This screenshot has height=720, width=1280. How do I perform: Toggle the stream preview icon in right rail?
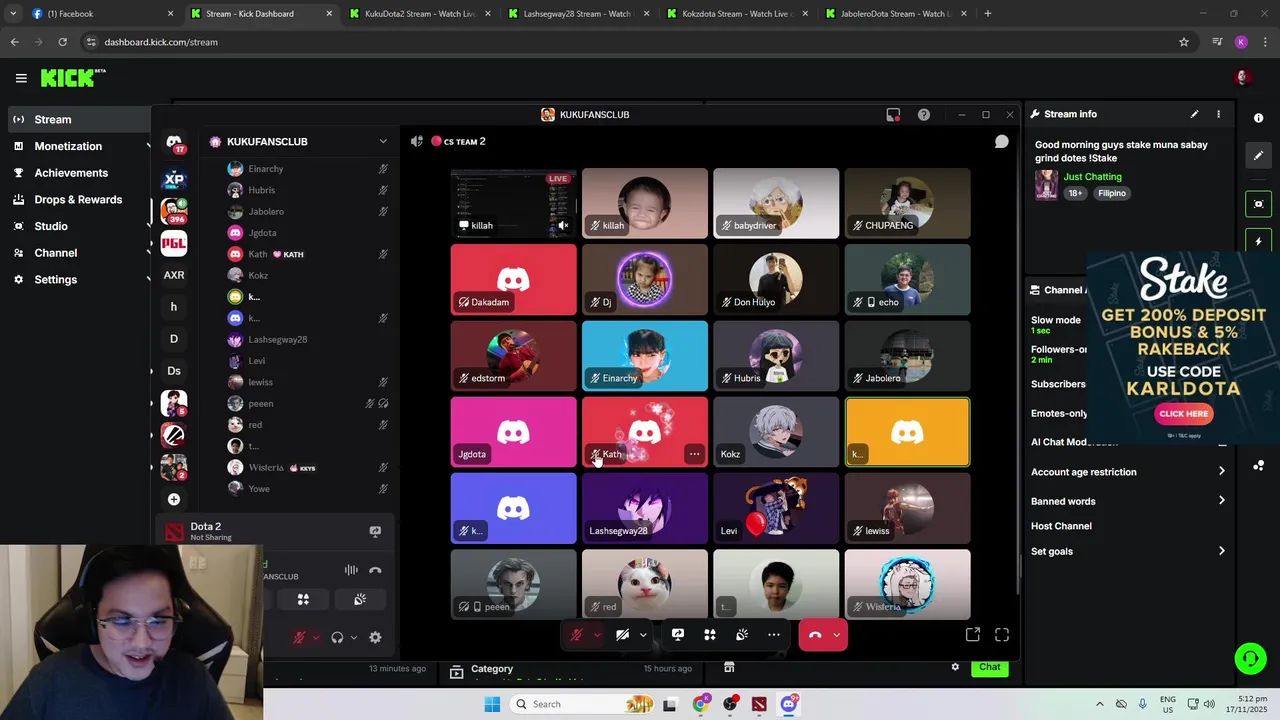click(x=1258, y=204)
